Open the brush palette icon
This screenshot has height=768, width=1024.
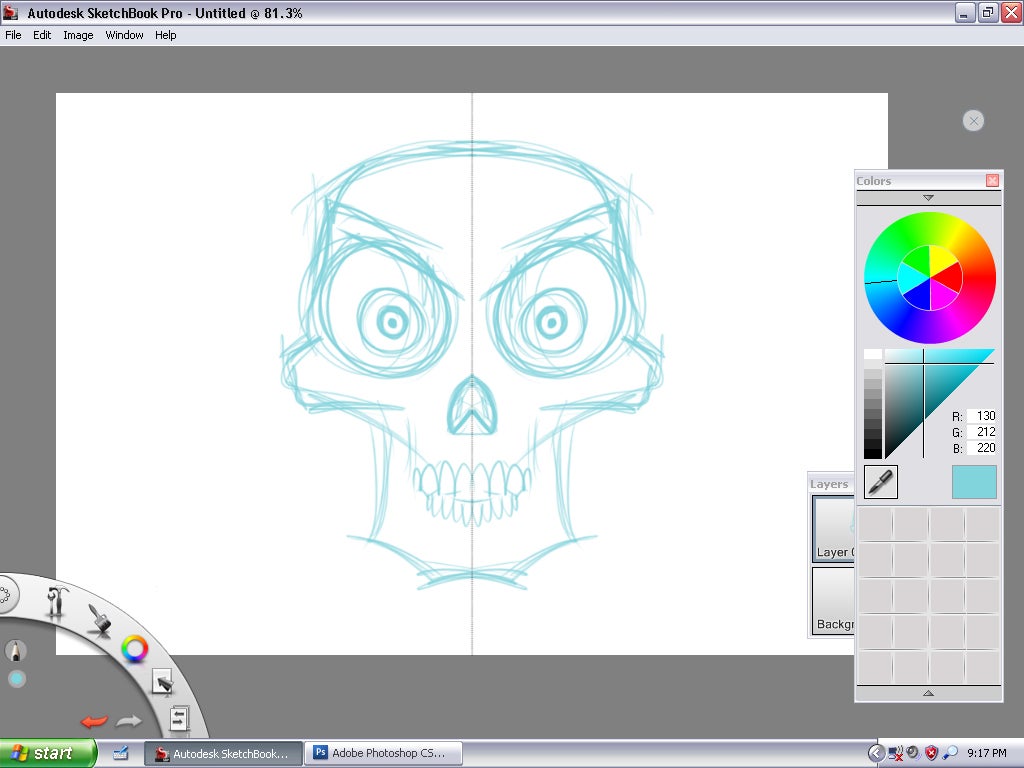(98, 618)
